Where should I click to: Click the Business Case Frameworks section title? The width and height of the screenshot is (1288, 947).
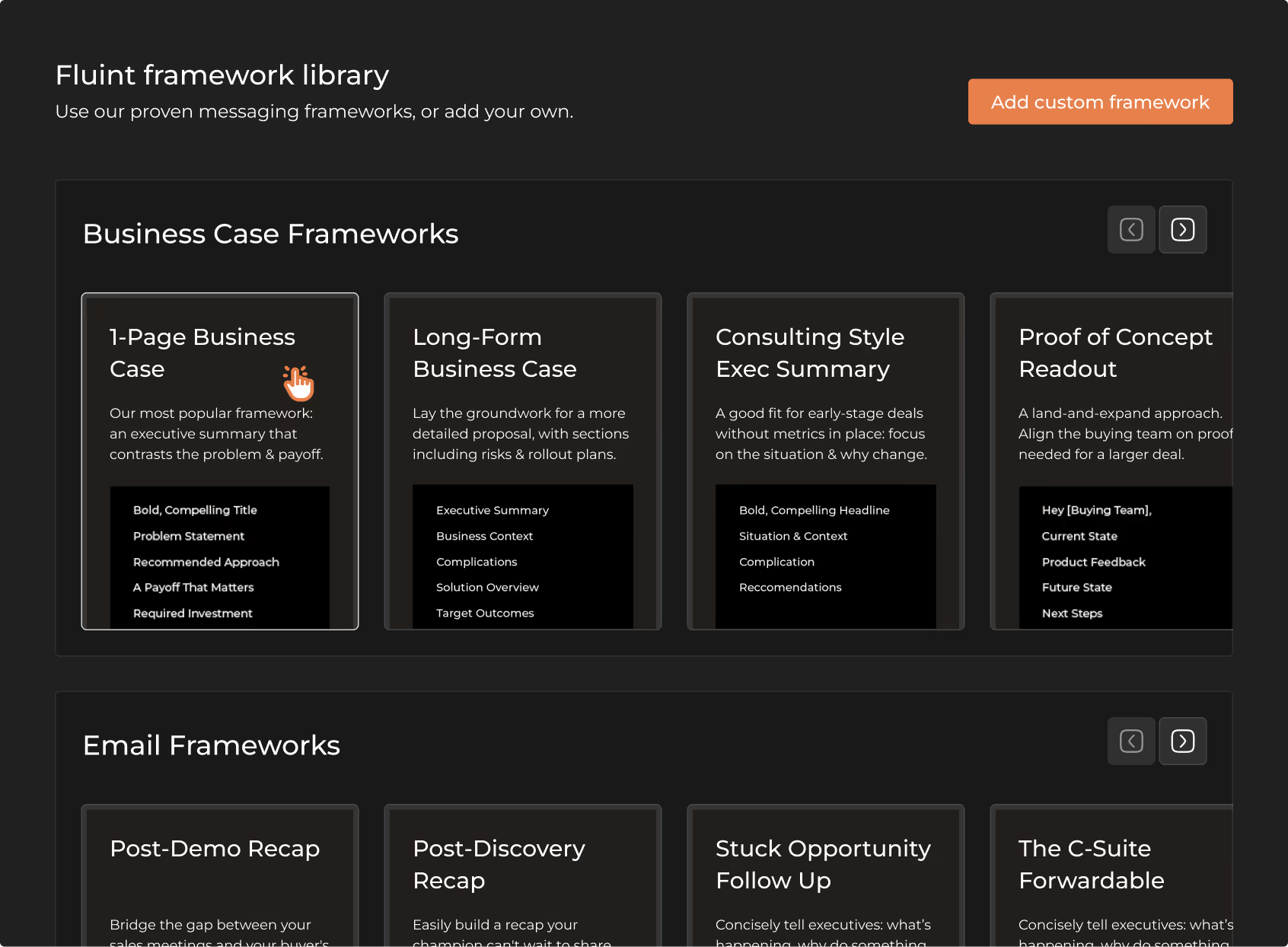tap(271, 234)
